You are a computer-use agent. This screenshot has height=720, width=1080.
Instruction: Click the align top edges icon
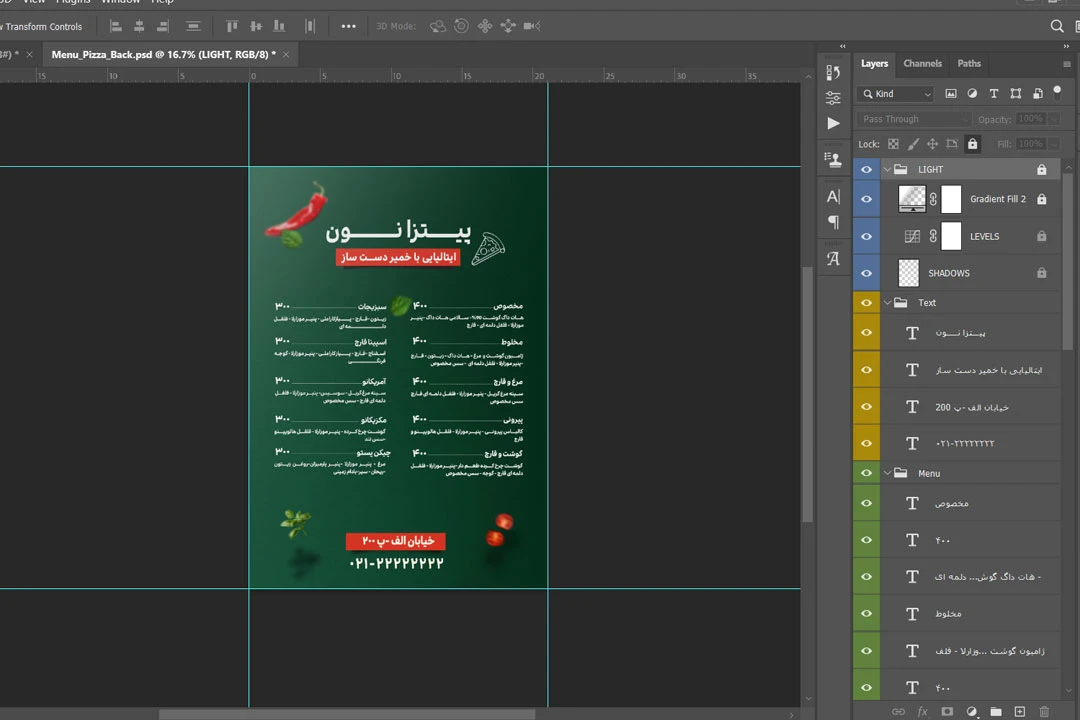coord(232,26)
